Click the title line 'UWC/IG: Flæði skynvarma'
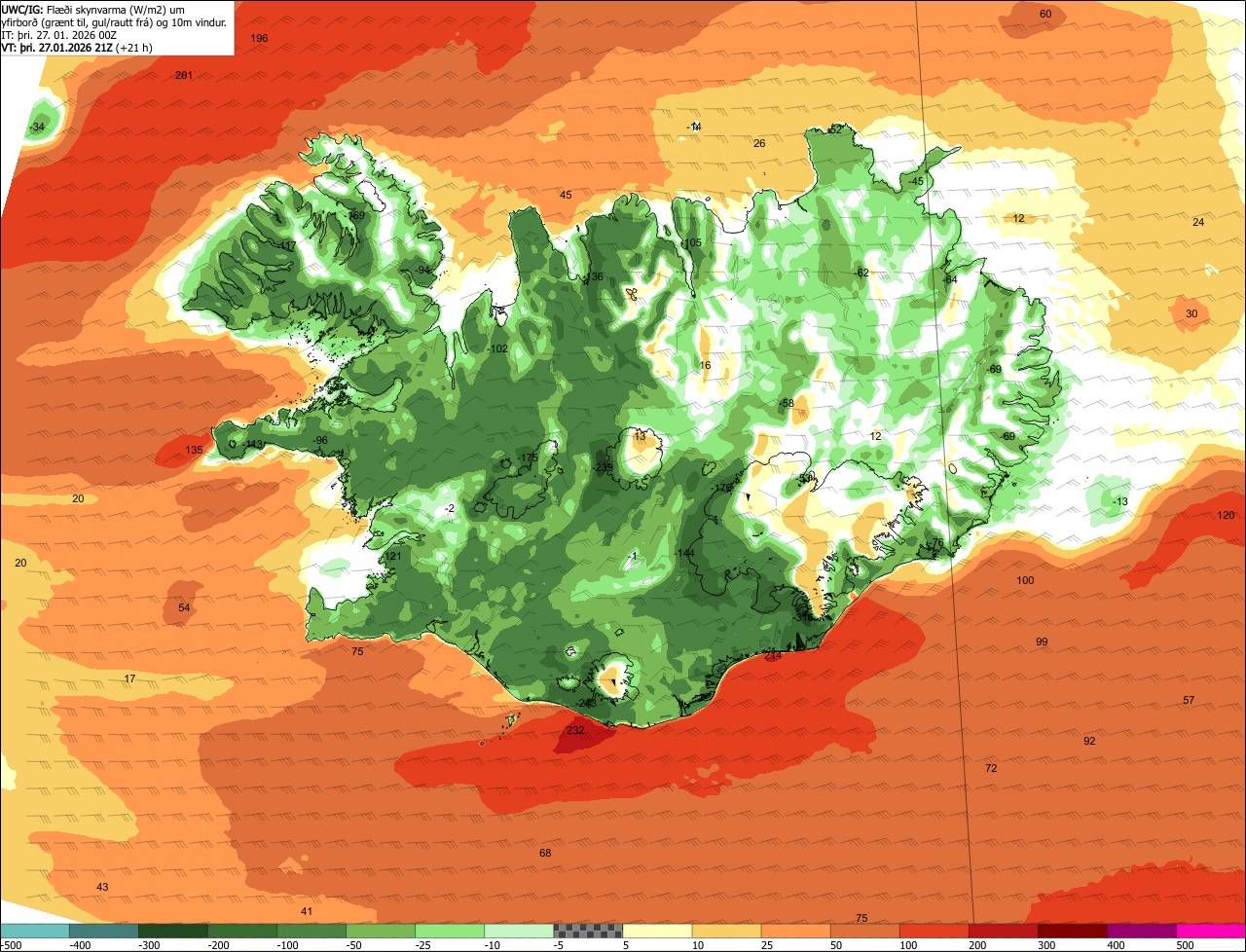The width and height of the screenshot is (1246, 952). click(92, 10)
